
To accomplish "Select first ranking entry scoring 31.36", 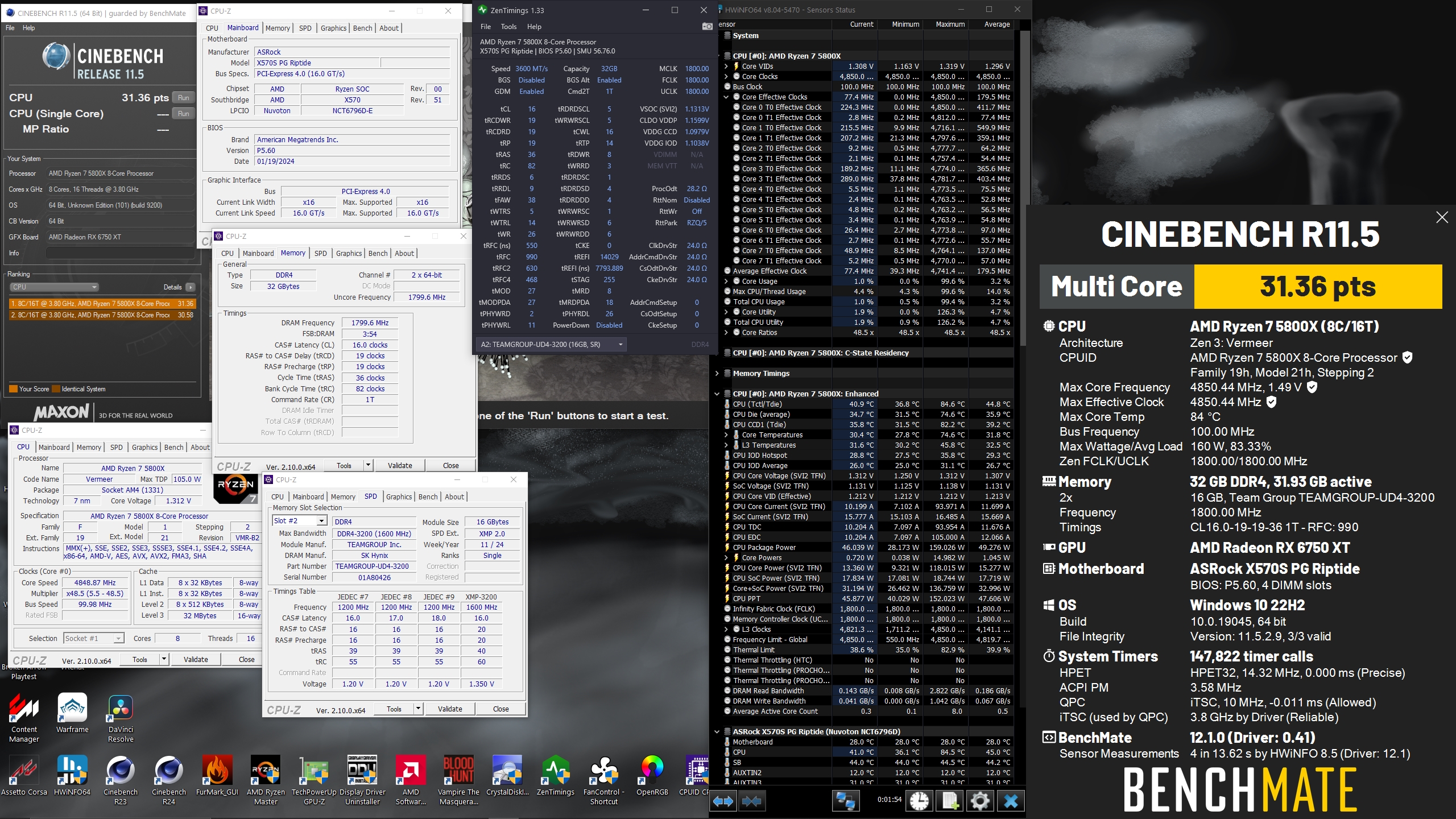I will [102, 304].
